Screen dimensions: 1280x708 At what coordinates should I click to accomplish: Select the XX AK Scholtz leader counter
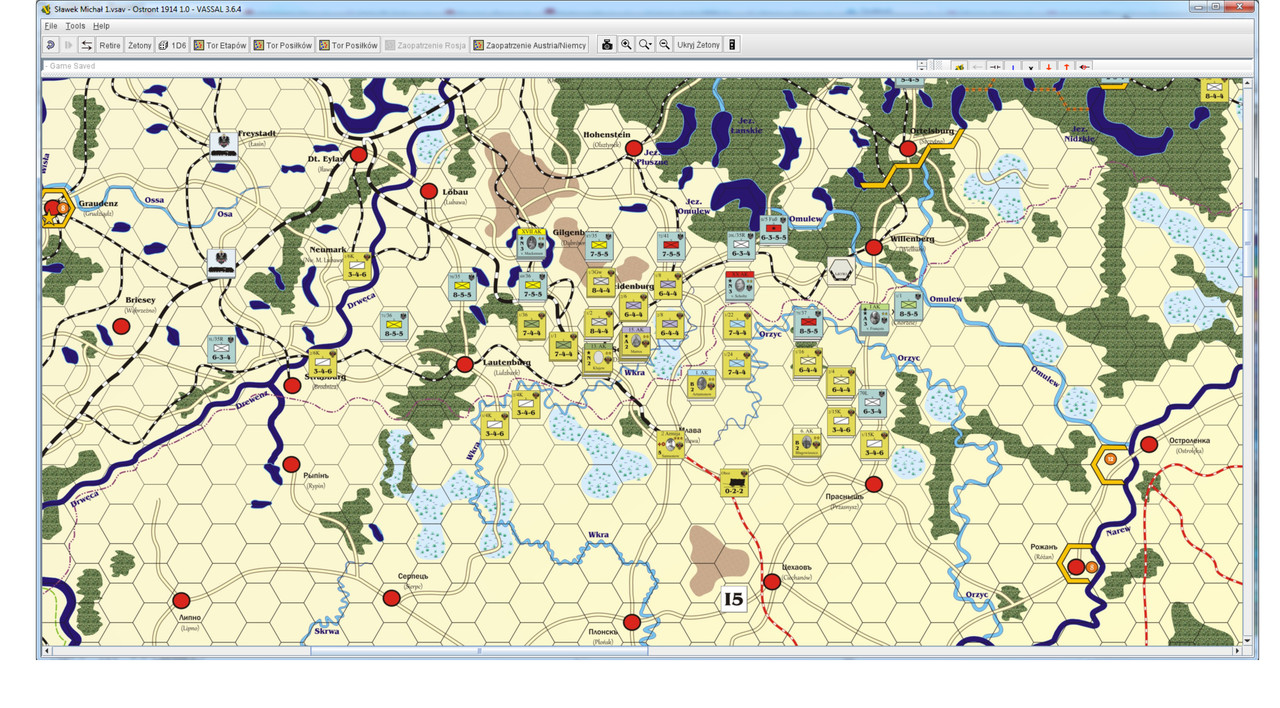740,284
